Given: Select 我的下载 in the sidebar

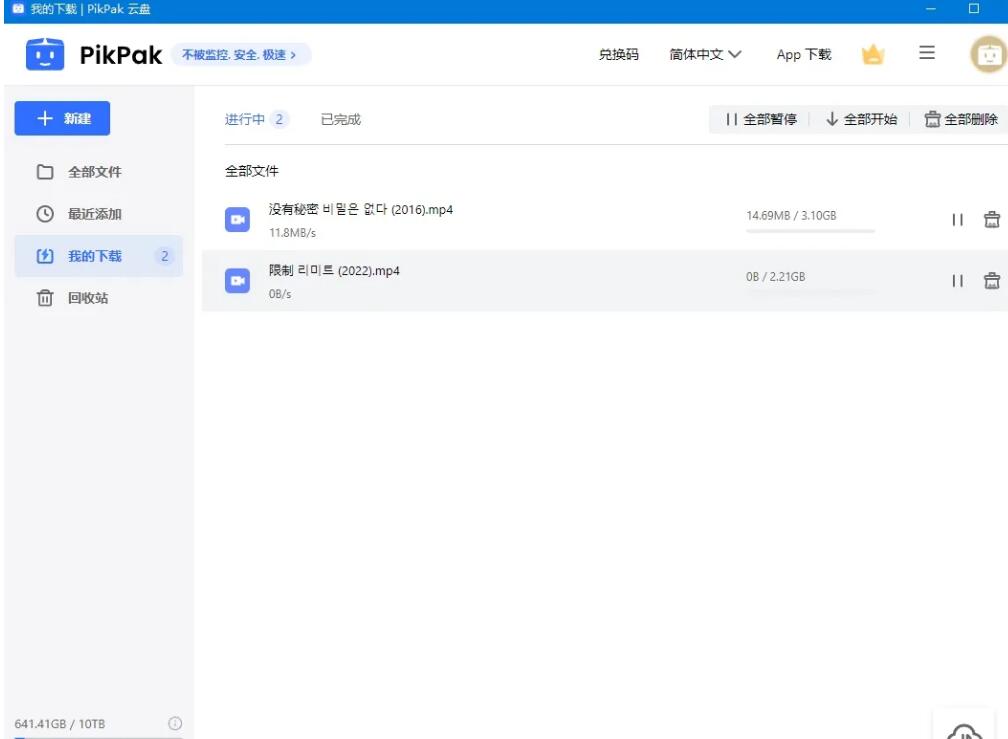Looking at the screenshot, I should coord(98,256).
